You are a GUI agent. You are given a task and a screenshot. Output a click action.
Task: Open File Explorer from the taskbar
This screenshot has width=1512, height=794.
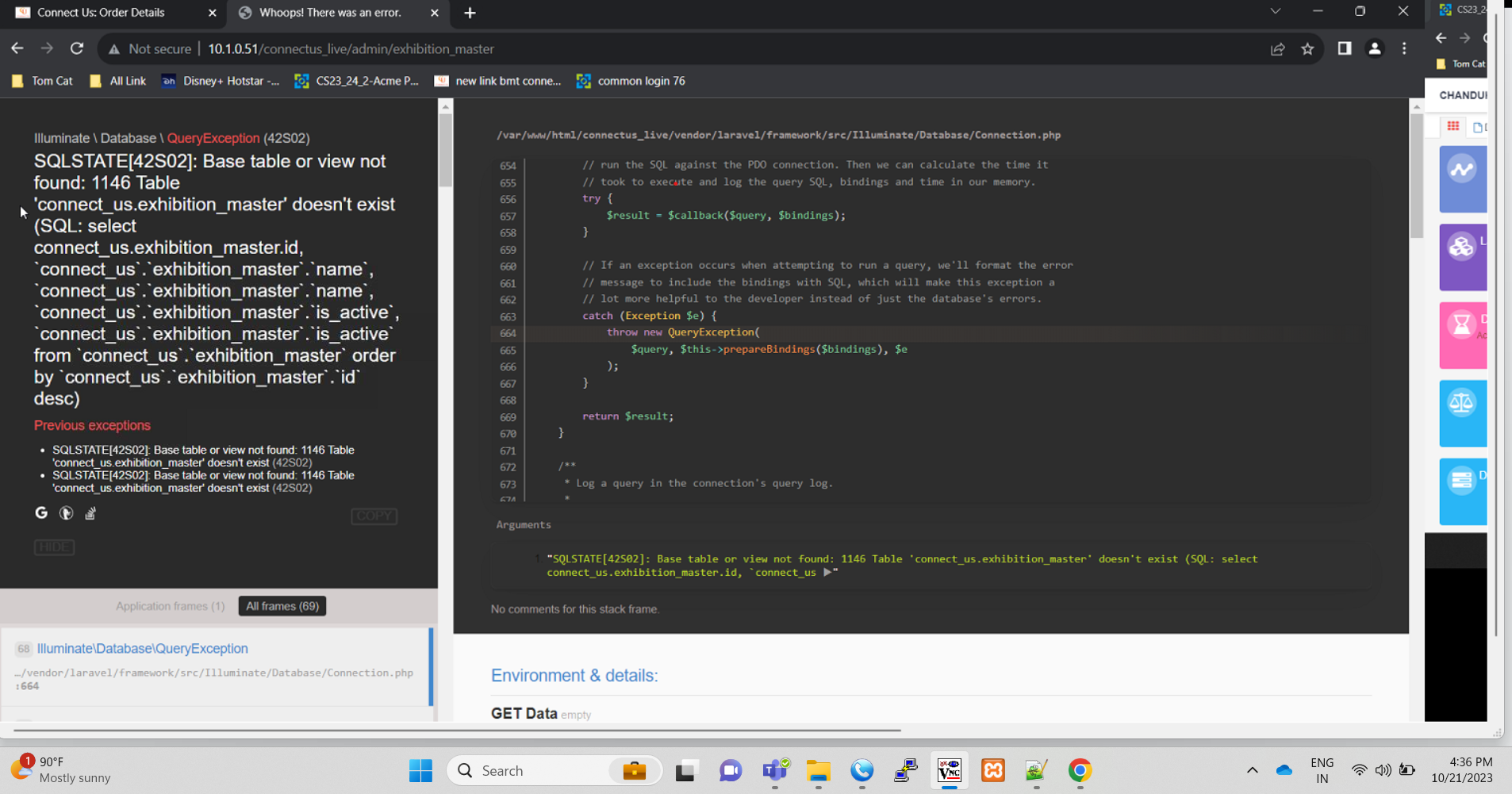click(x=819, y=770)
